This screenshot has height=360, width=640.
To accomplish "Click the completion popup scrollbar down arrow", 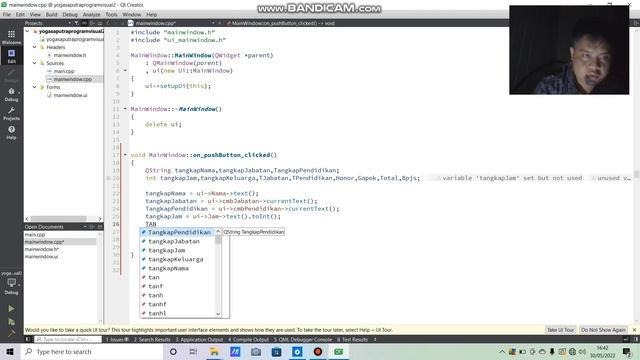I will tap(218, 313).
